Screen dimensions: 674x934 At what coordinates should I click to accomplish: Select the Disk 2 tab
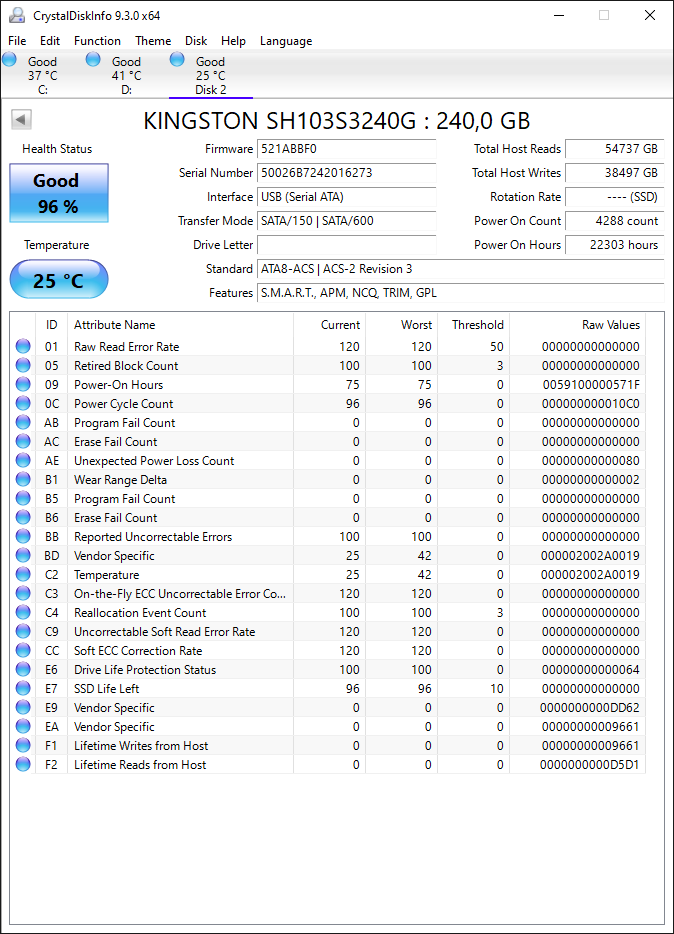click(211, 75)
